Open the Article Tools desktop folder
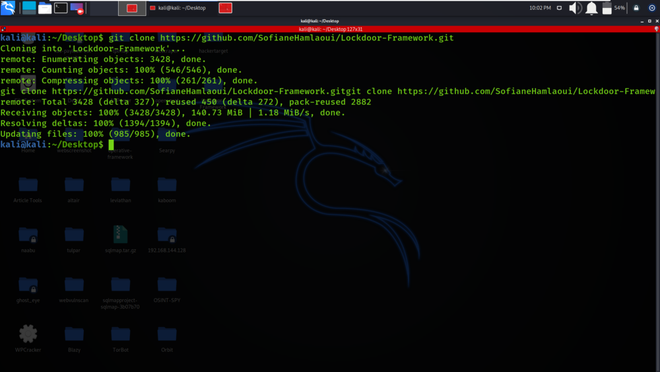 [x=28, y=189]
